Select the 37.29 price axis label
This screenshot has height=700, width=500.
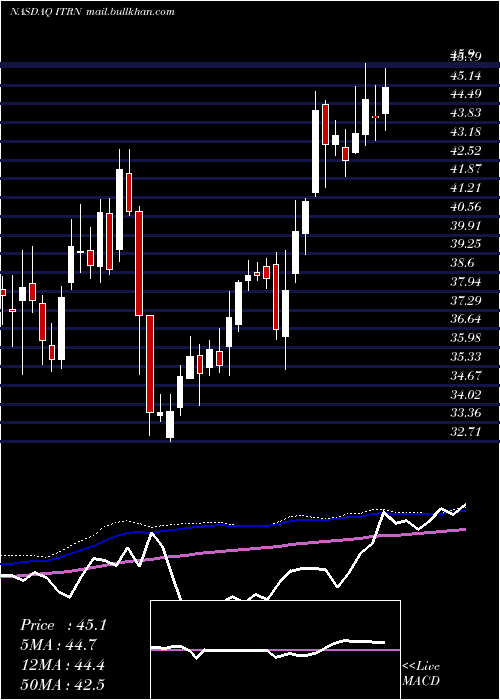click(x=466, y=300)
